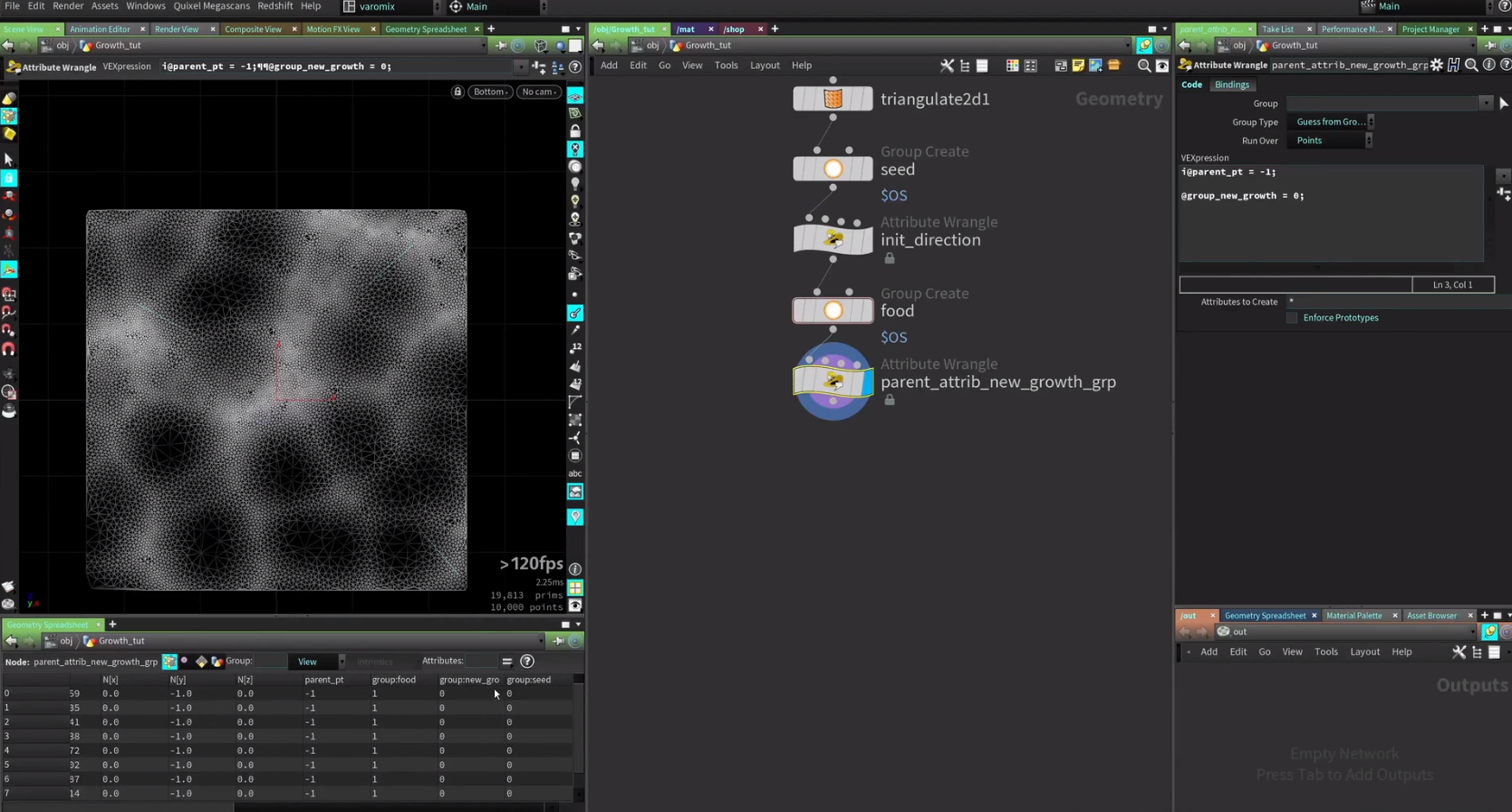Screen dimensions: 1512x812
Task: Click the network editor search magnifier icon
Action: tap(1144, 65)
